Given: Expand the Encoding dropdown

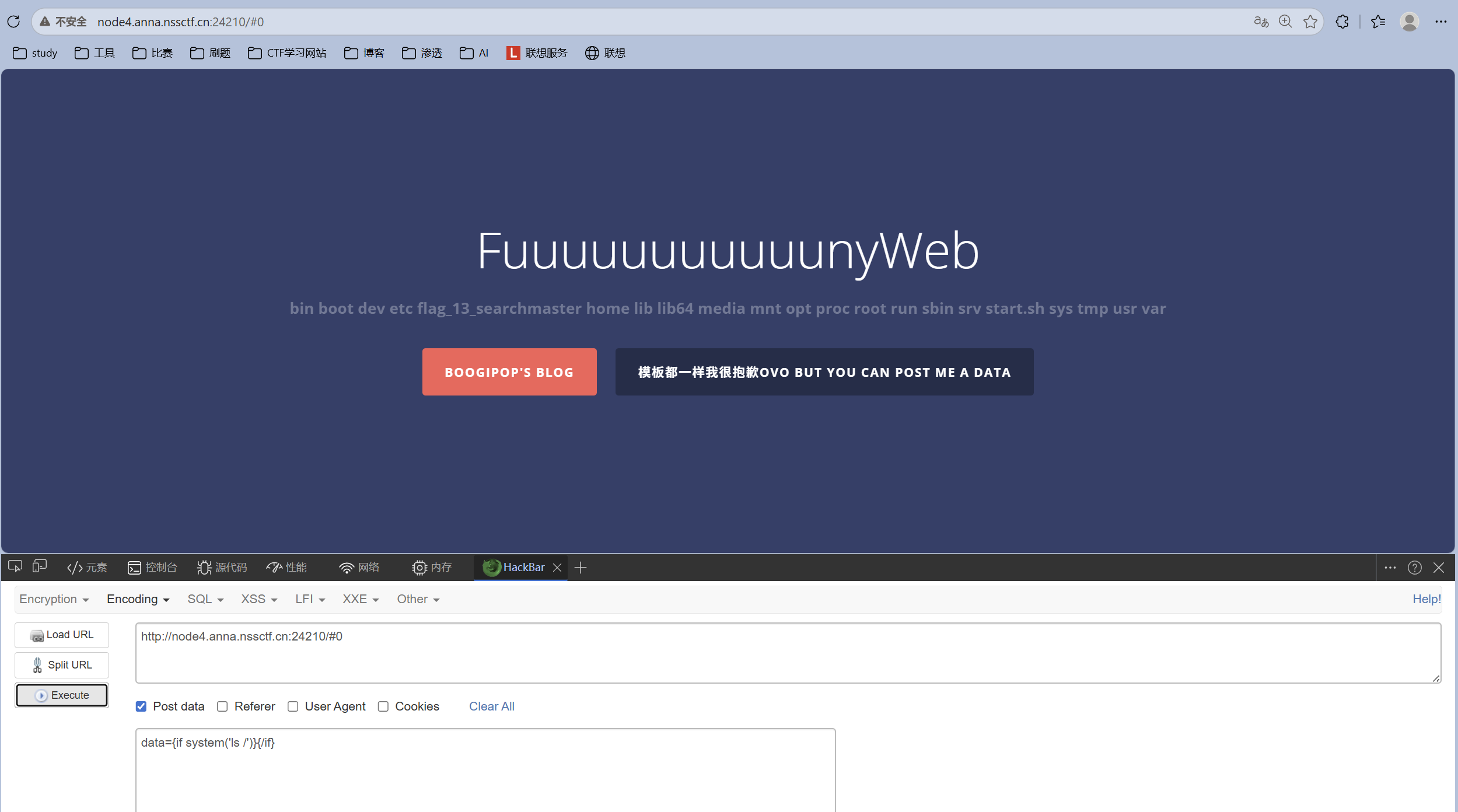Looking at the screenshot, I should coord(138,599).
